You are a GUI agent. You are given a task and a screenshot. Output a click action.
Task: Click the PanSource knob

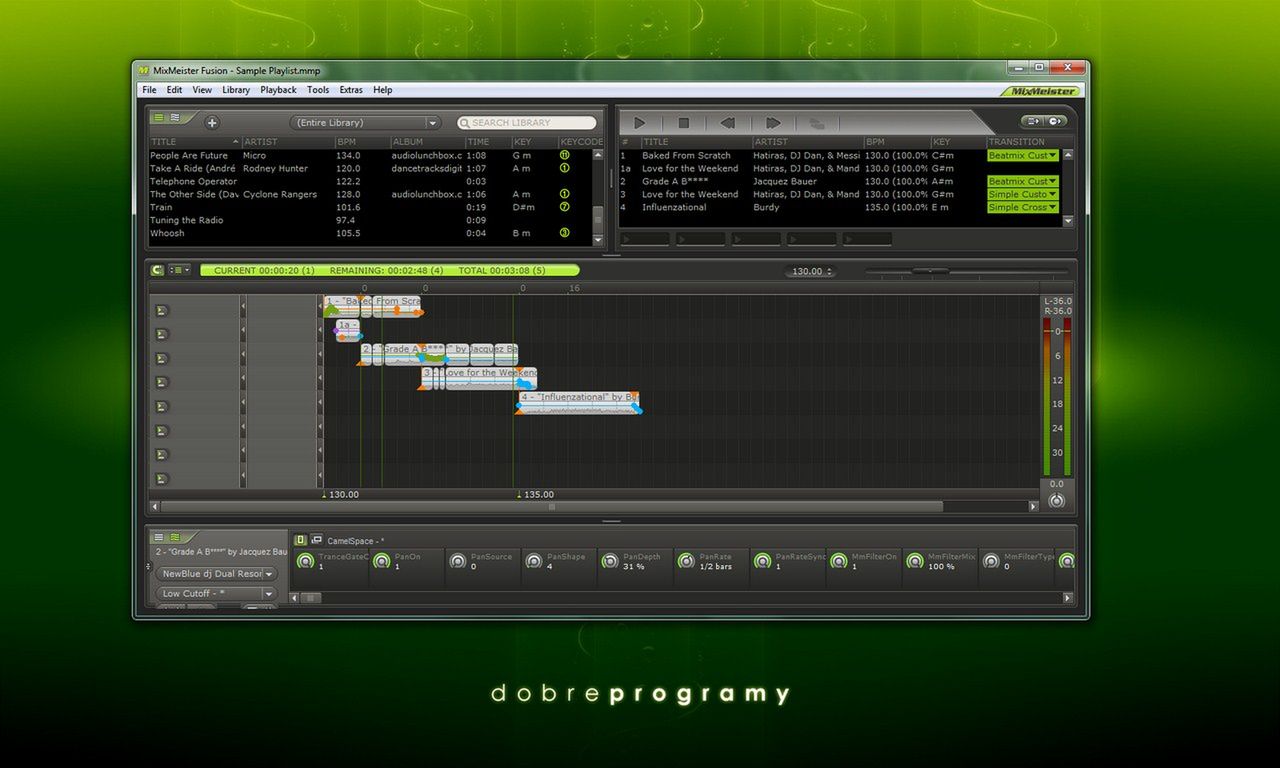[x=458, y=562]
